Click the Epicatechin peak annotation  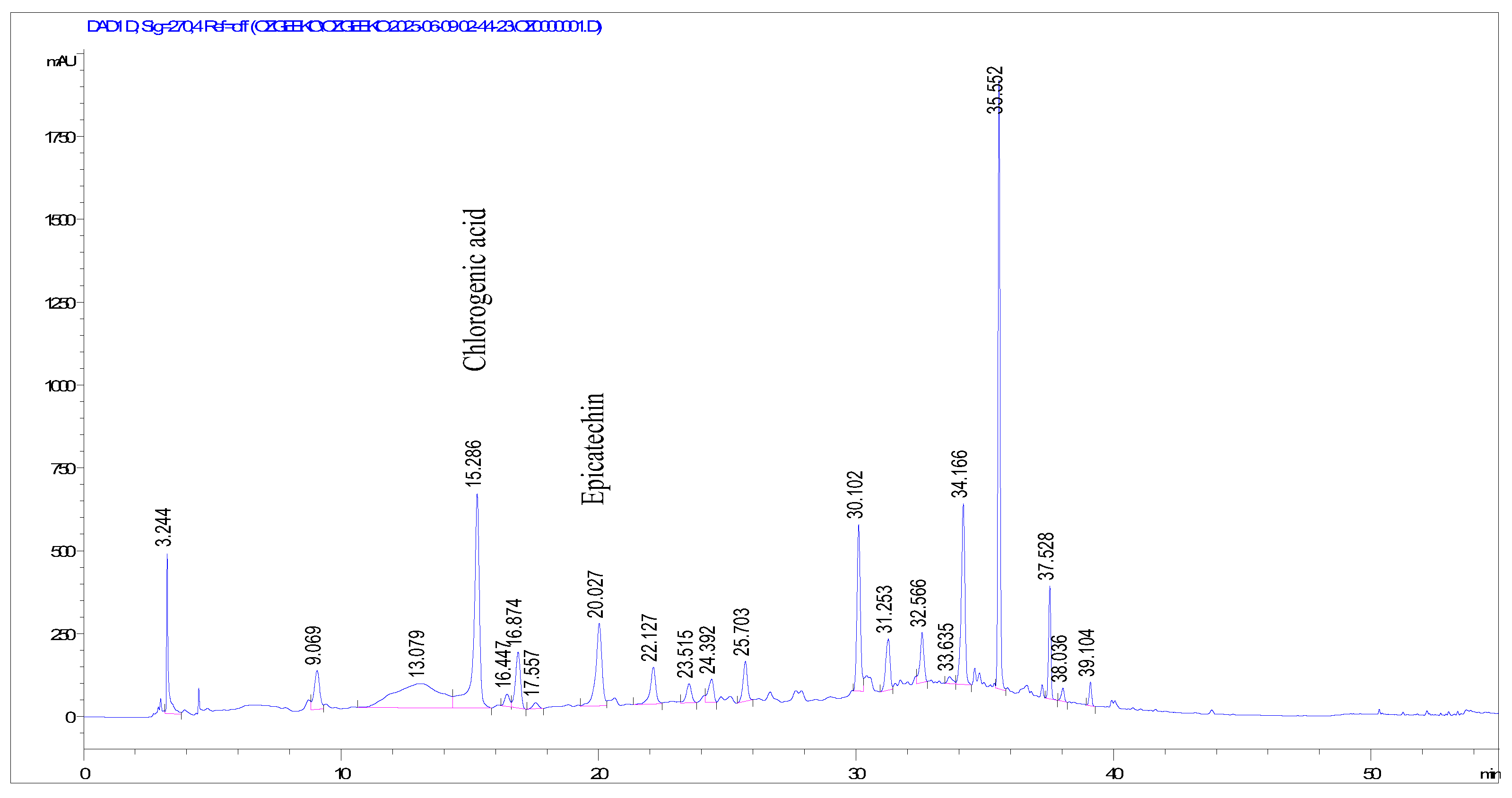592,449
